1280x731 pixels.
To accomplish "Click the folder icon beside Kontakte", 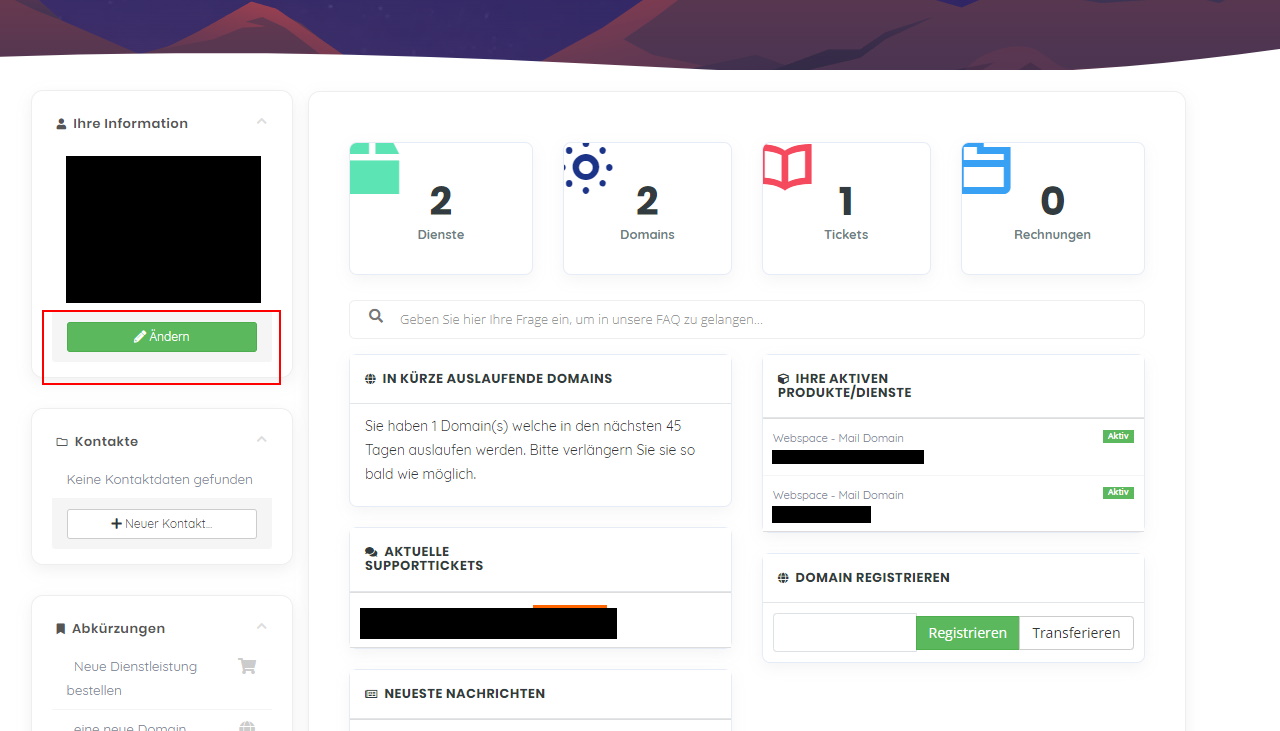I will point(62,442).
